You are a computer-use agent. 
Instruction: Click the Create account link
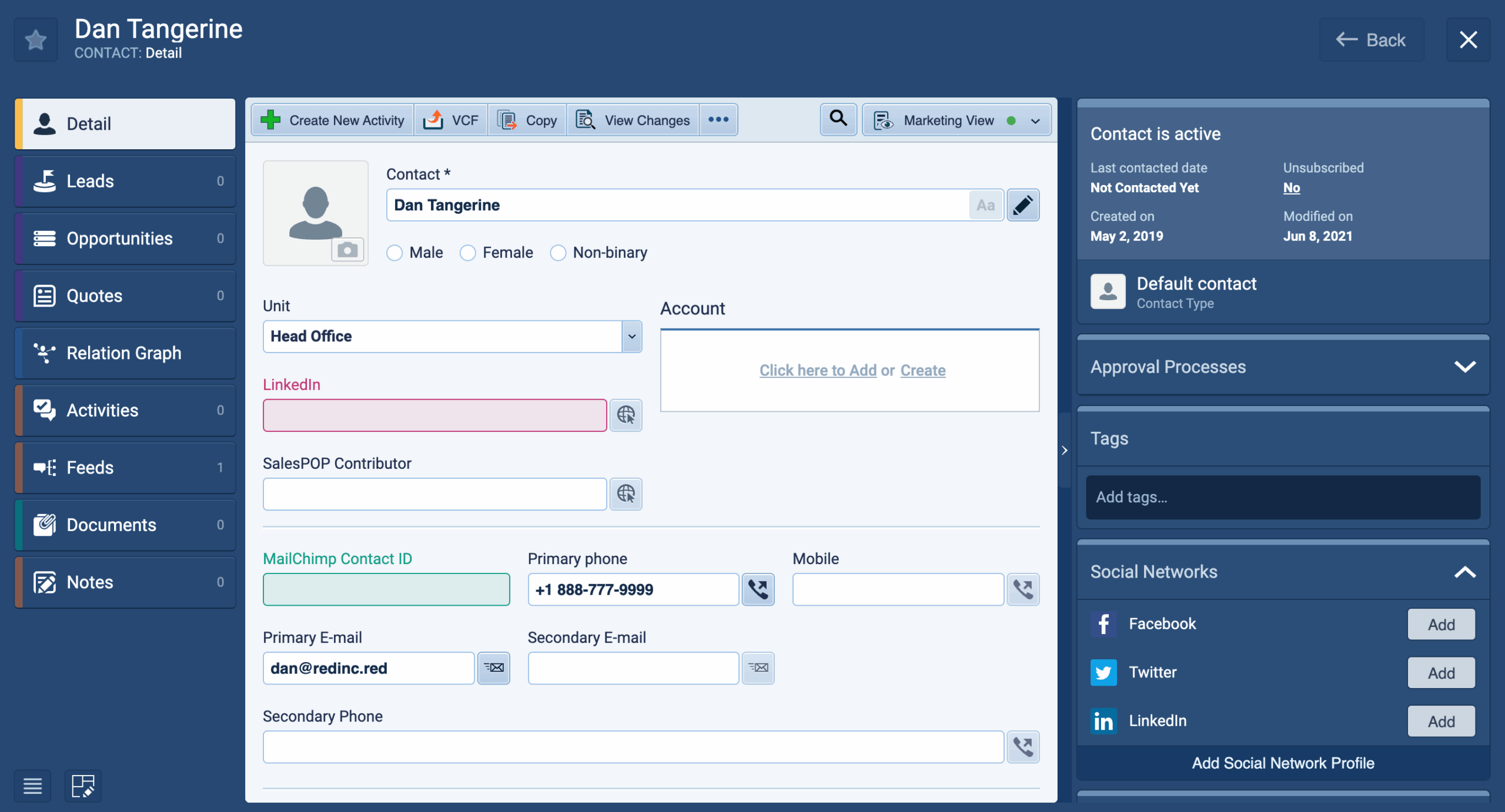coord(923,370)
